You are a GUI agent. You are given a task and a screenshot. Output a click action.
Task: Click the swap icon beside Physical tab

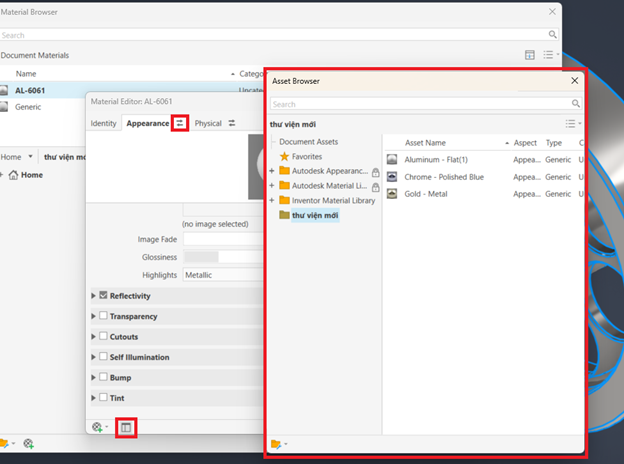[x=232, y=123]
